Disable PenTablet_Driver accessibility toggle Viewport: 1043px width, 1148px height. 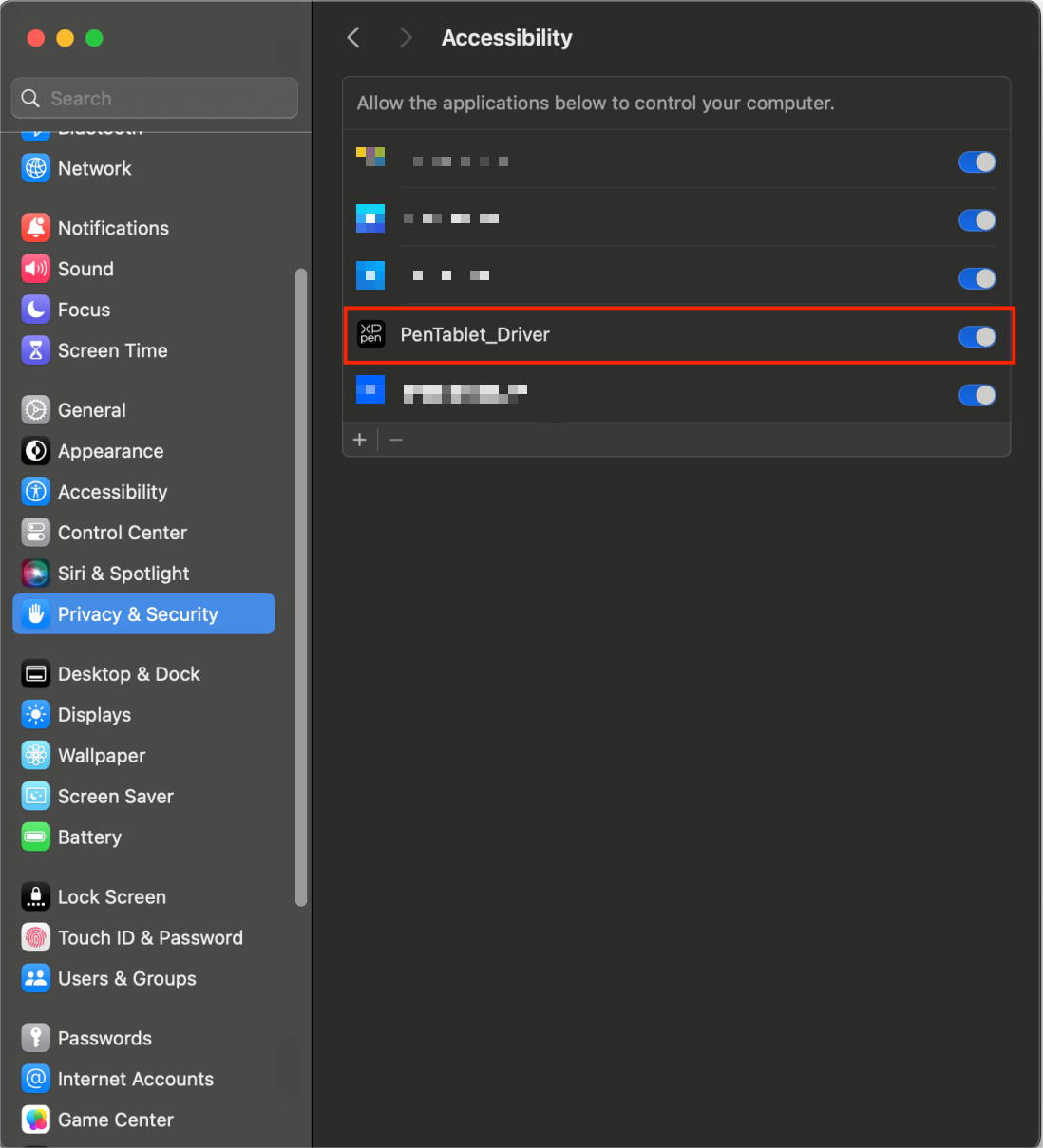click(x=977, y=336)
